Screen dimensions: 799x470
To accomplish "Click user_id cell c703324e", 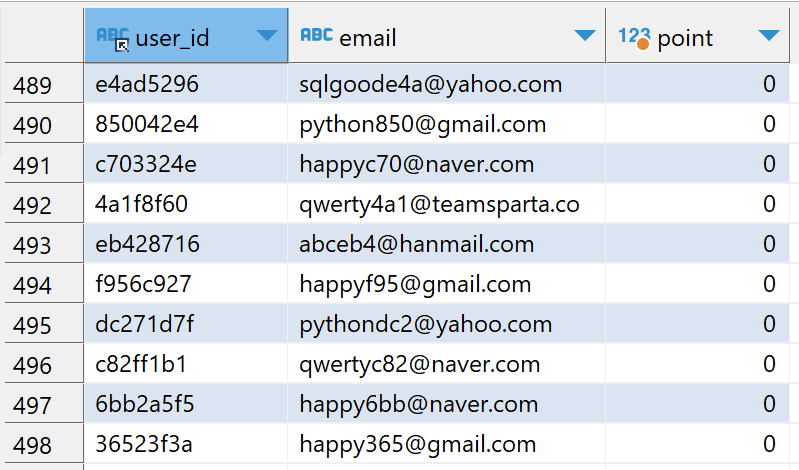I will 187,164.
